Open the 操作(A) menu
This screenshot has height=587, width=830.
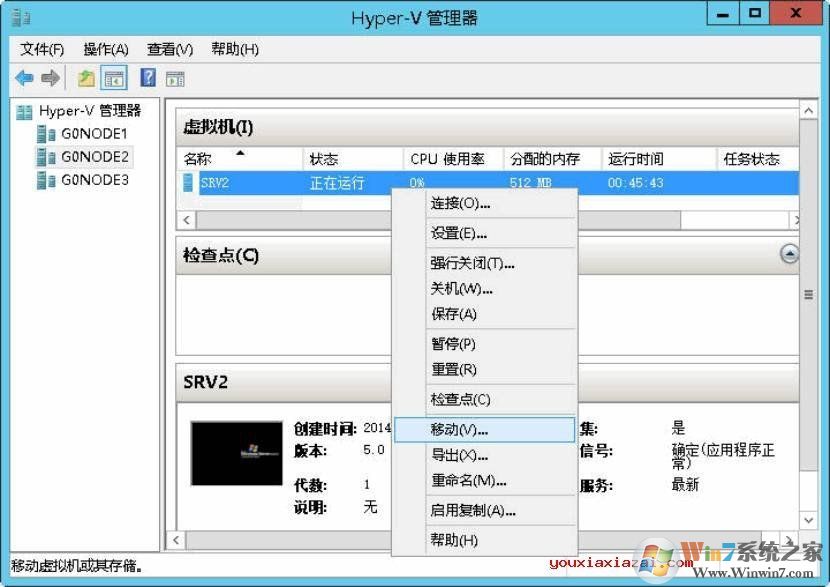click(x=106, y=48)
